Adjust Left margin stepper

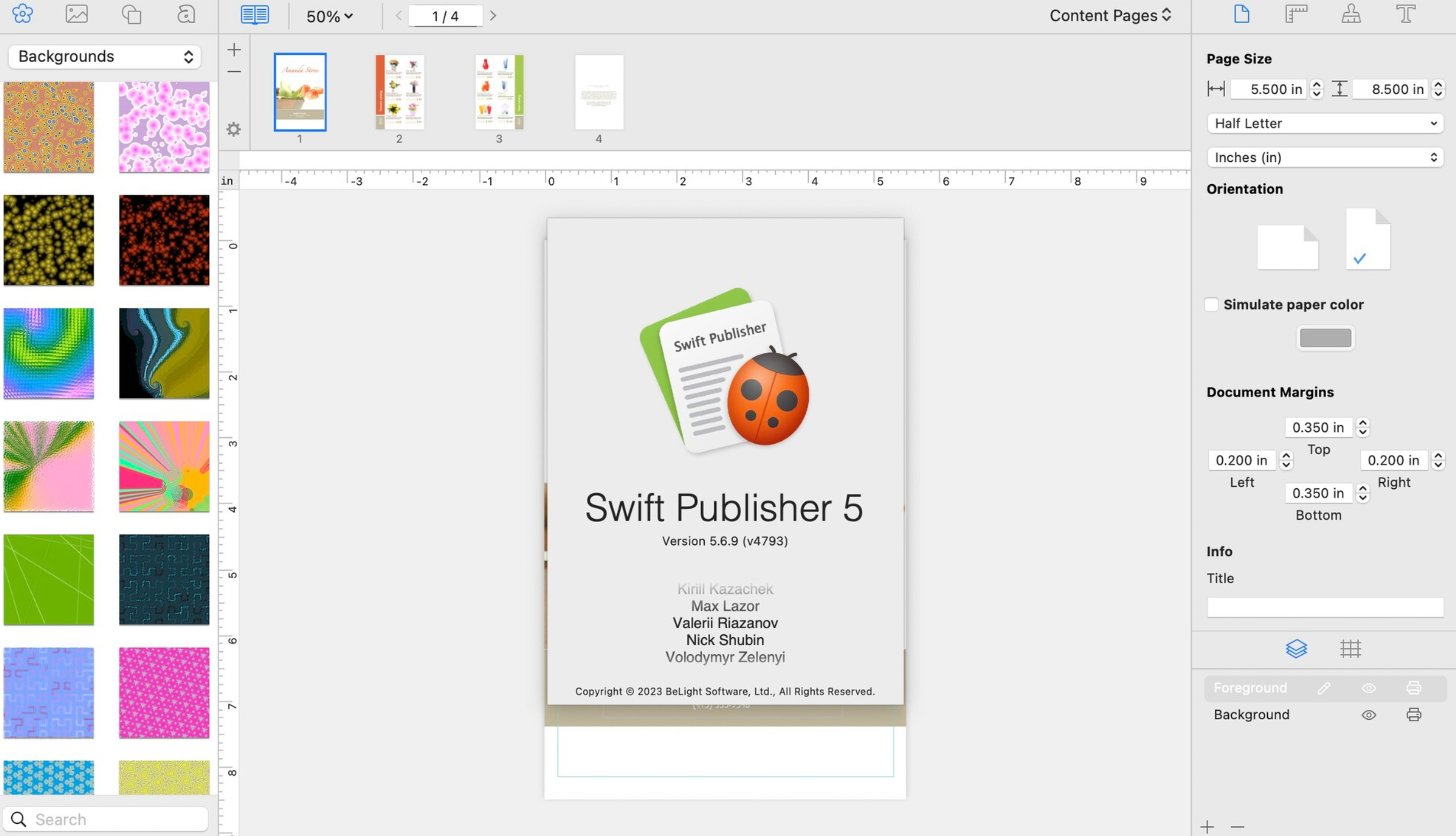pyautogui.click(x=1286, y=460)
